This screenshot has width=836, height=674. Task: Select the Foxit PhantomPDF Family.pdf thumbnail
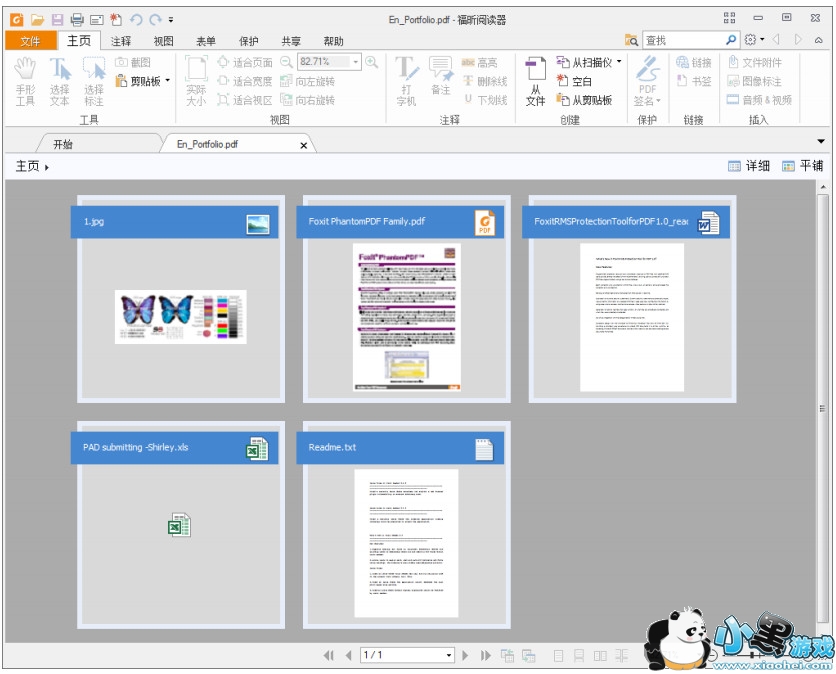click(x=407, y=300)
